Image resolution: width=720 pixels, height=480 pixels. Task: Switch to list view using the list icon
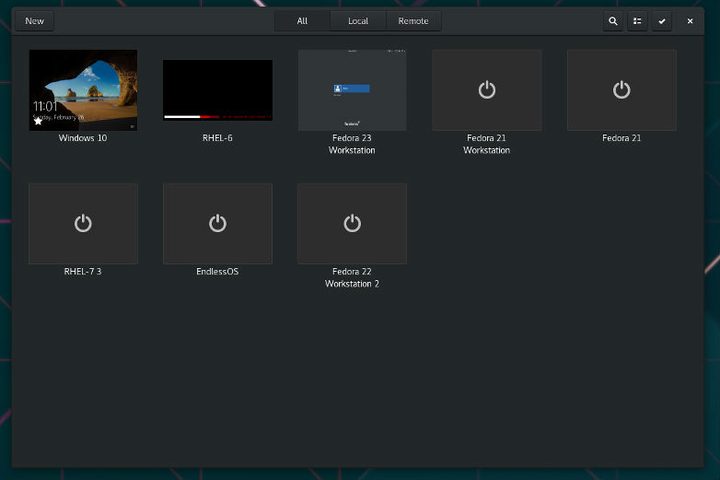pos(637,21)
